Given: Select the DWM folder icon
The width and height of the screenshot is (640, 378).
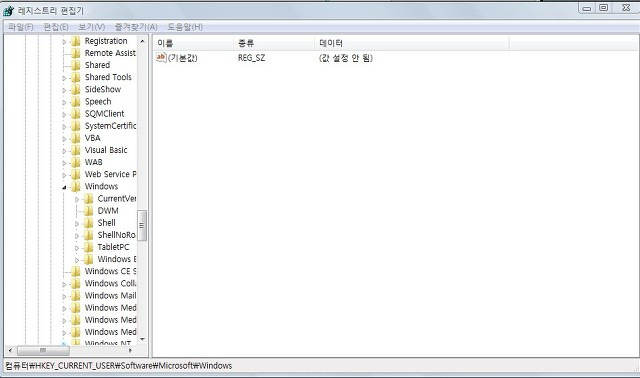Looking at the screenshot, I should pyautogui.click(x=89, y=211).
